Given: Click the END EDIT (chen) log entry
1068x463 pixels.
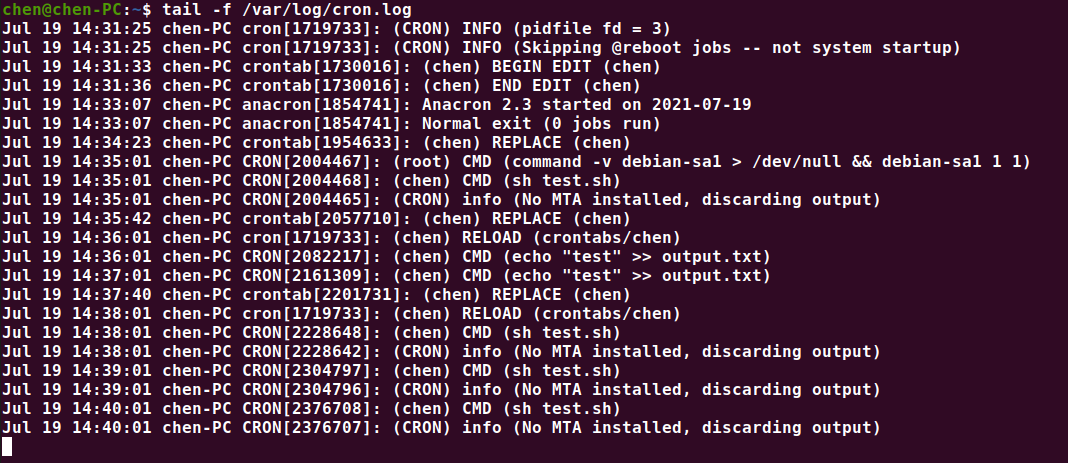Looking at the screenshot, I should [x=321, y=86].
